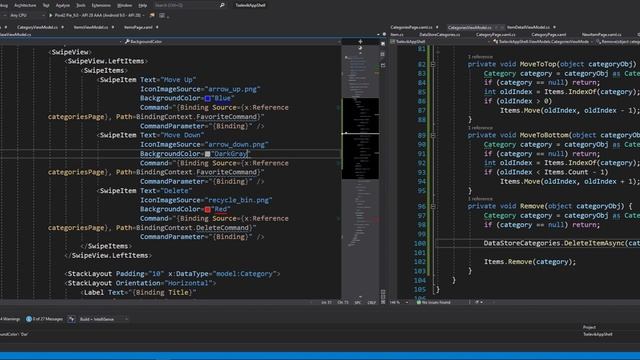This screenshot has height=360, width=640.
Task: Click the Red color swatch
Action: pyautogui.click(x=207, y=209)
